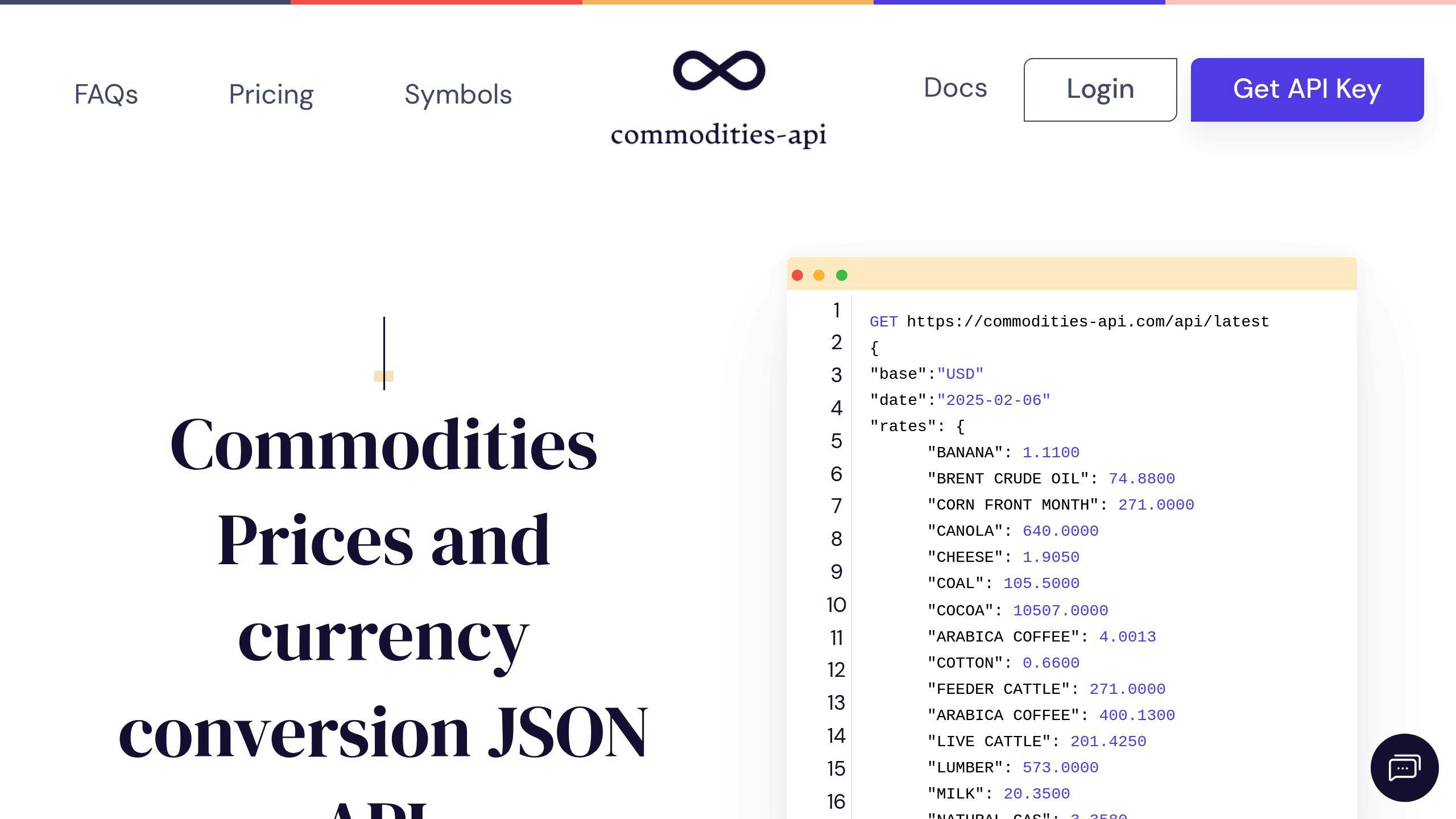1456x819 pixels.
Task: Click the yellow dot in code window
Action: [x=819, y=275]
